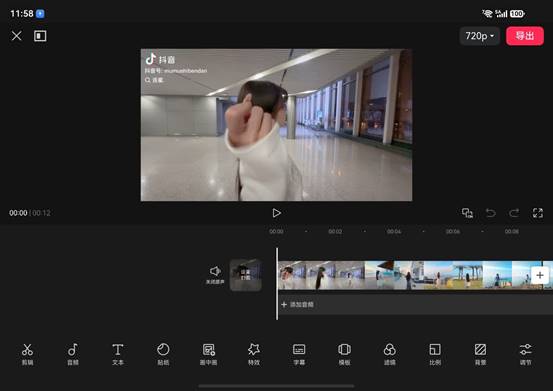
Task: Tap the red 导出 (export) button
Action: [525, 36]
